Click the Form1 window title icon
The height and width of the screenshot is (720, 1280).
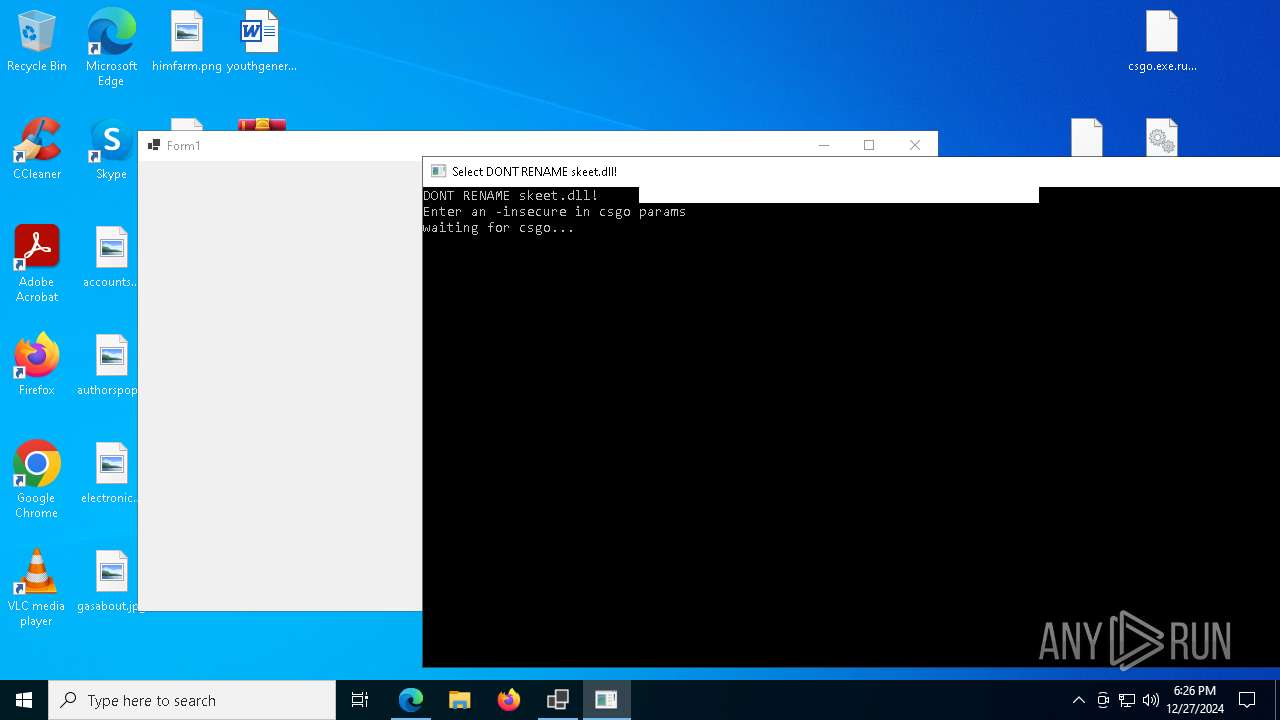tap(154, 145)
